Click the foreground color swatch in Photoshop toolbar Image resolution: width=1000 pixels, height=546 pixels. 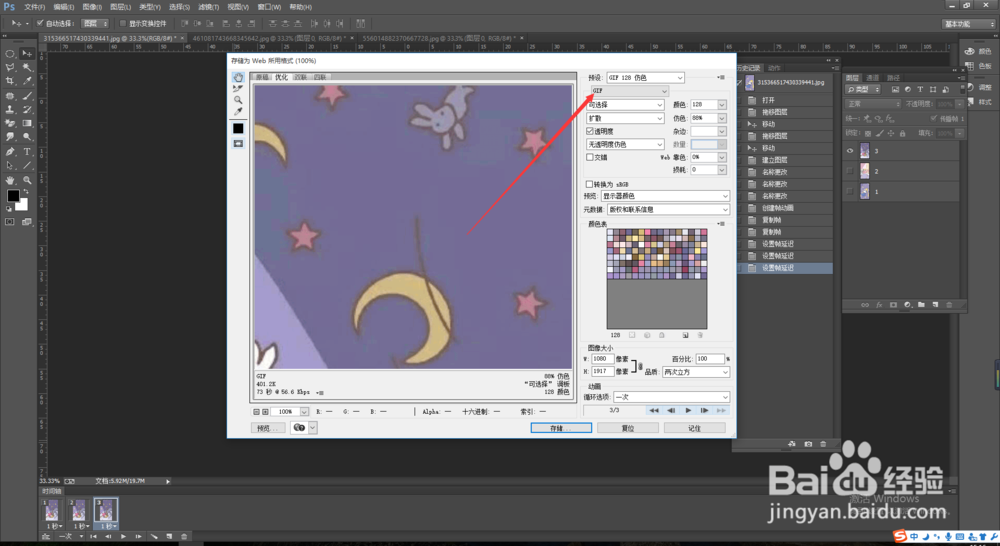[x=13, y=196]
